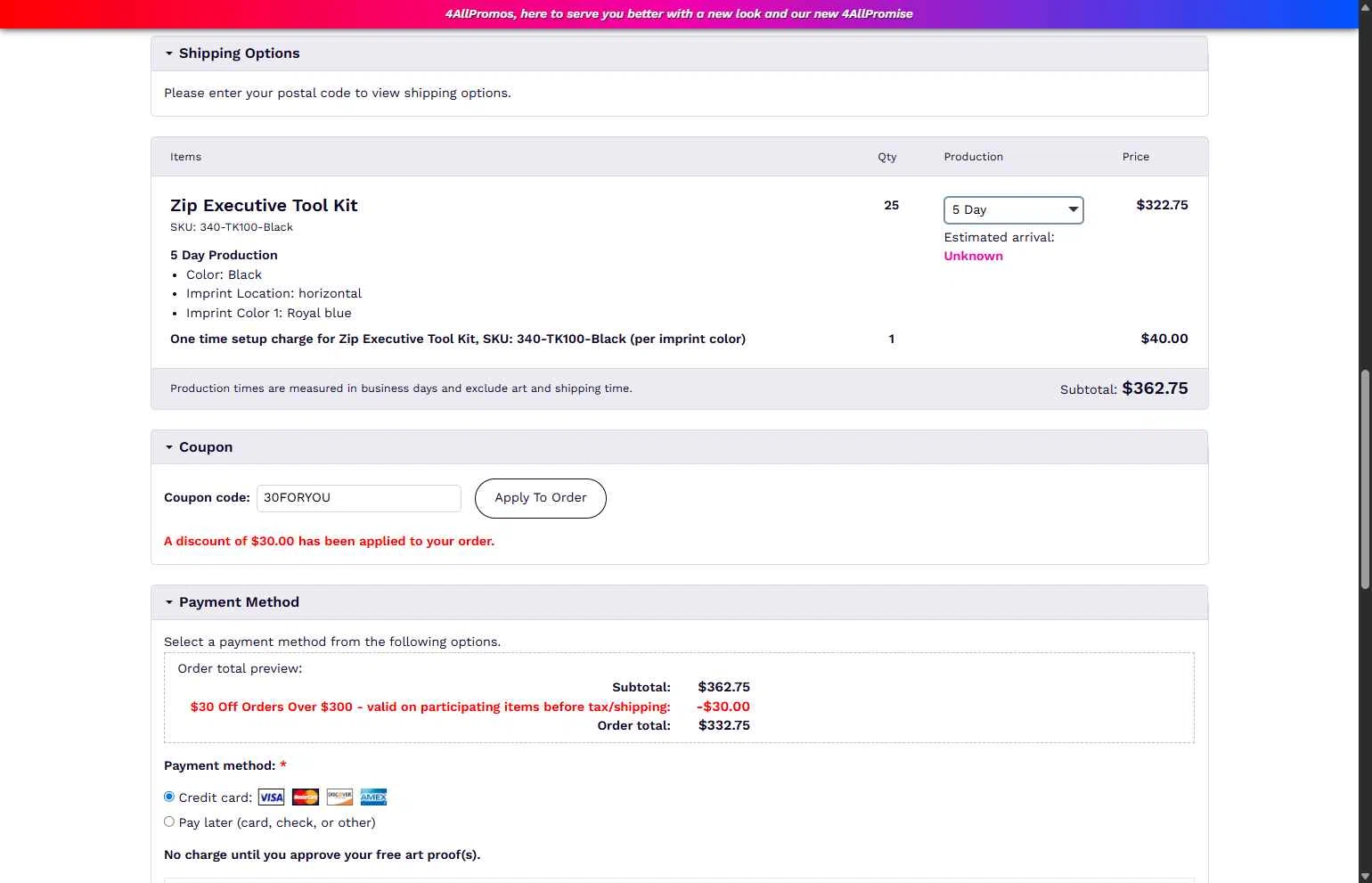The image size is (1372, 883).
Task: Click the Zip Executive Tool Kit title
Action: click(x=264, y=206)
